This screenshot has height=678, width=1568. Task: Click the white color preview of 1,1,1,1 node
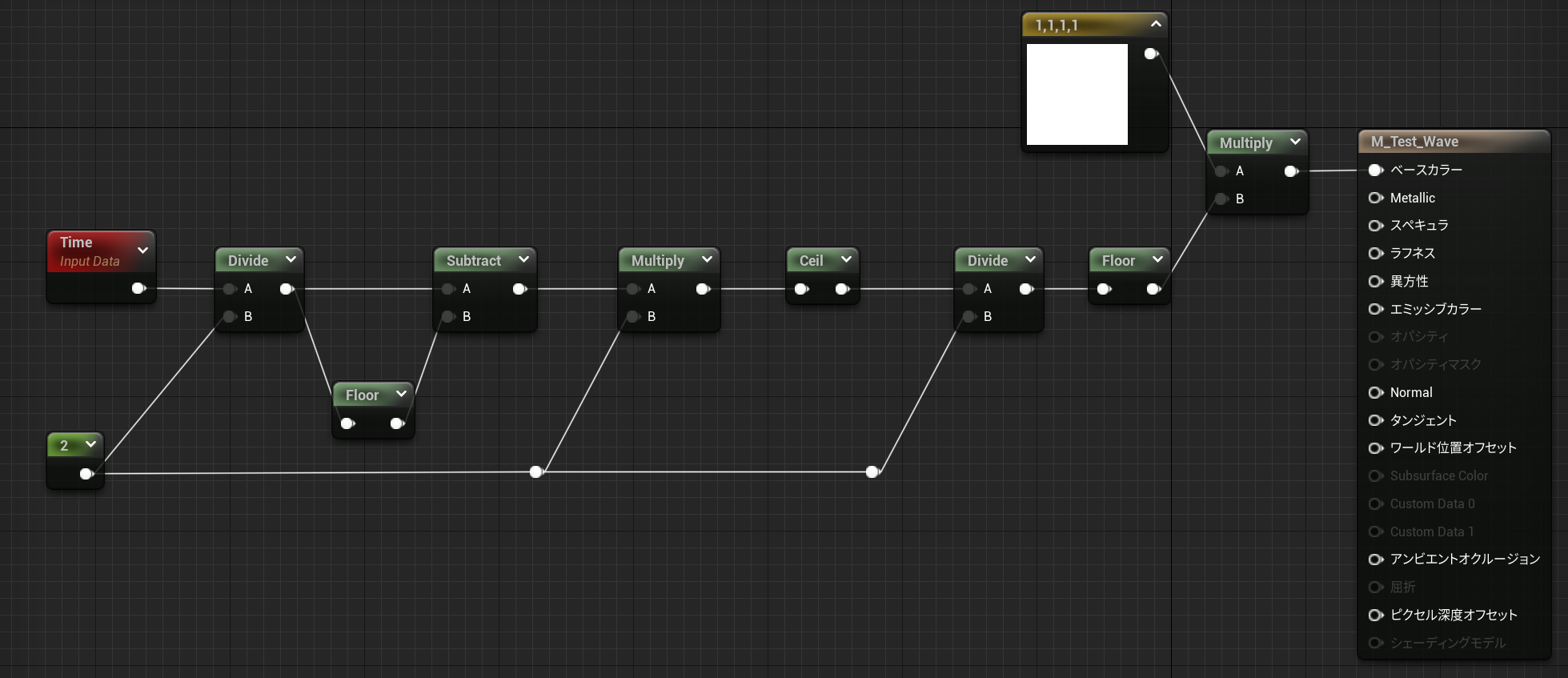point(1077,94)
